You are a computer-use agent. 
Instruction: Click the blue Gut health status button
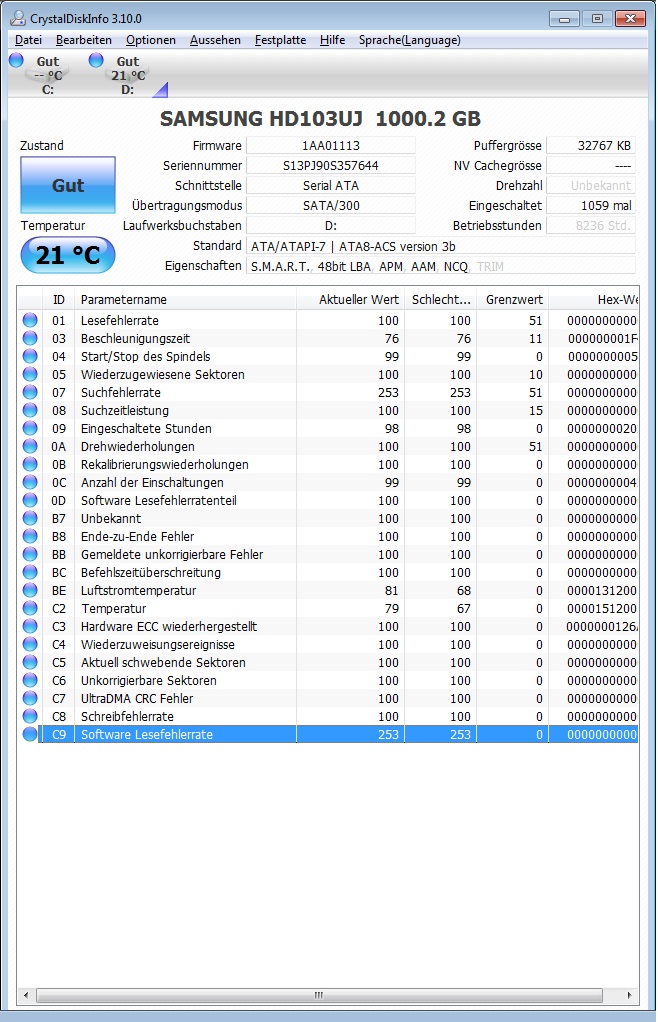[68, 185]
